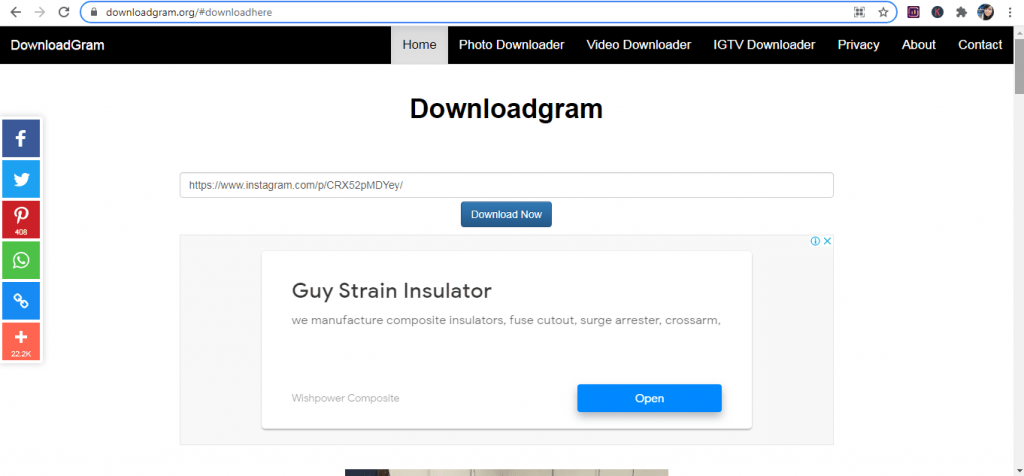This screenshot has height=476, width=1024.
Task: Open the QR code icon in address bar
Action: (x=859, y=12)
